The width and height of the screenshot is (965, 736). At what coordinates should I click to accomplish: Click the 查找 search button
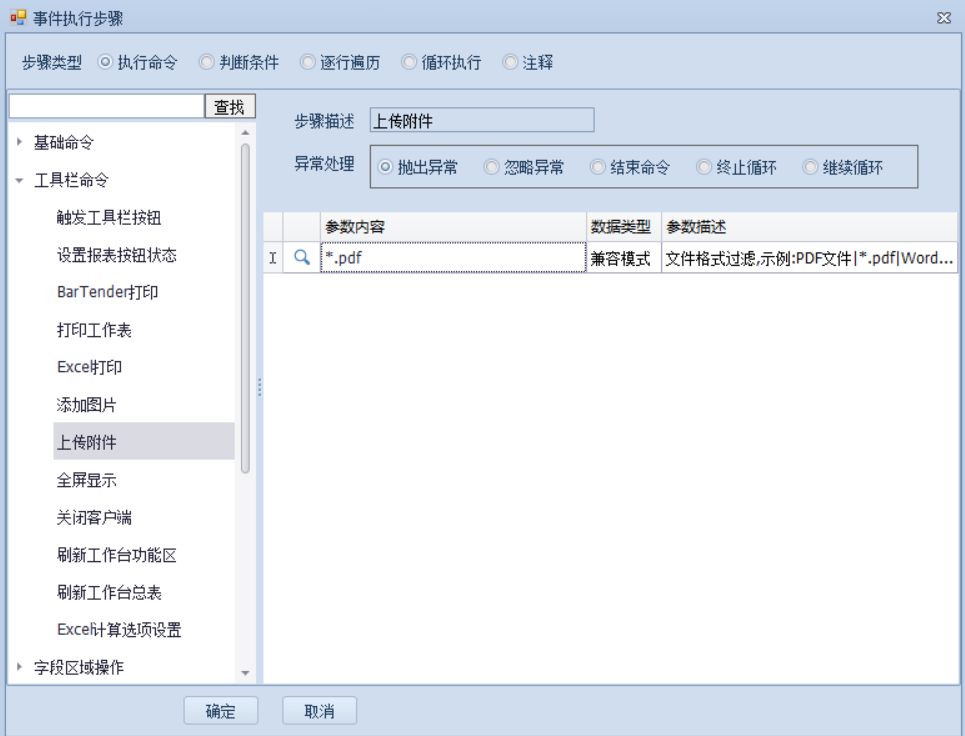(230, 106)
